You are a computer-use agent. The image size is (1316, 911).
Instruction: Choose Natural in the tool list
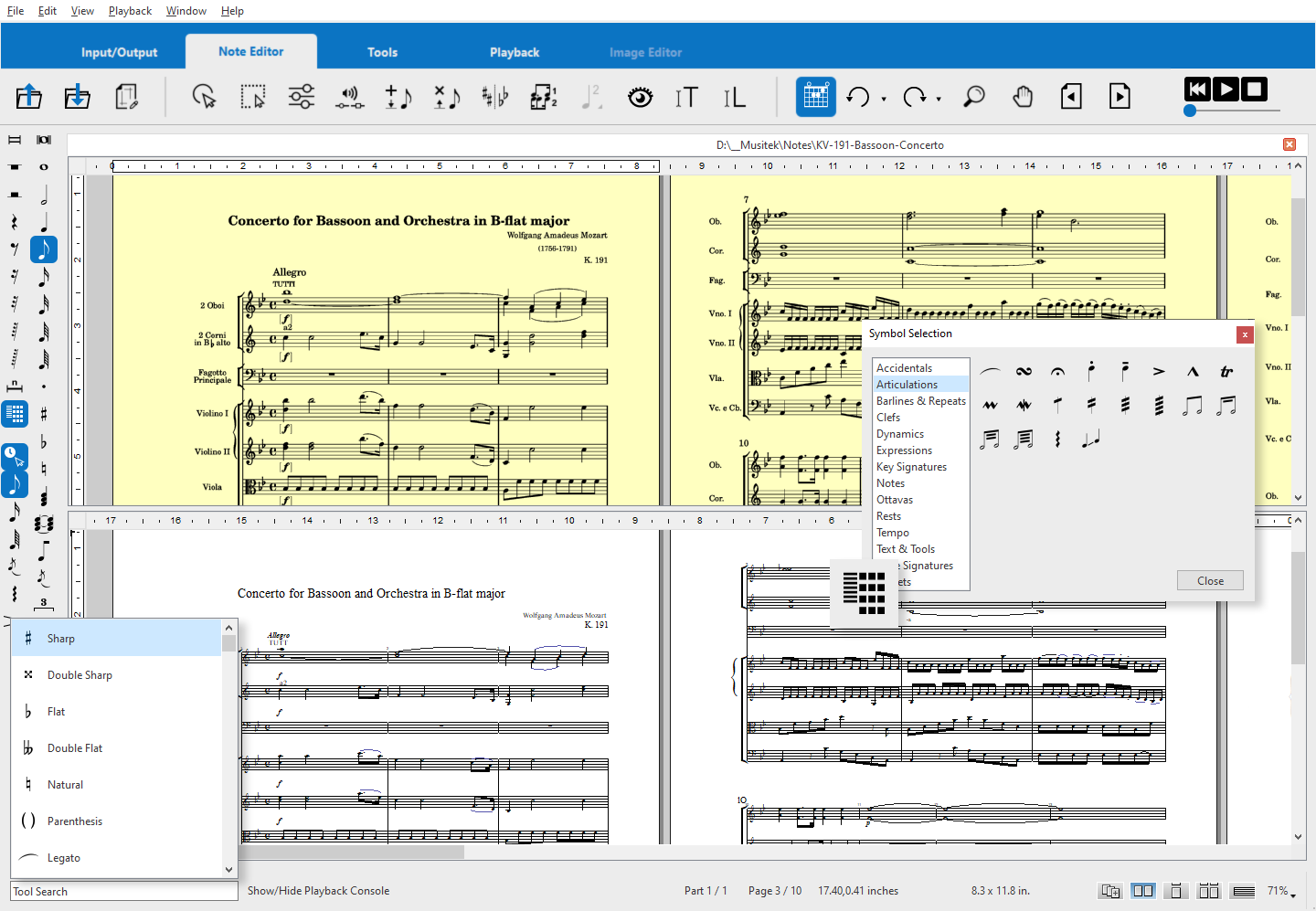tap(116, 784)
